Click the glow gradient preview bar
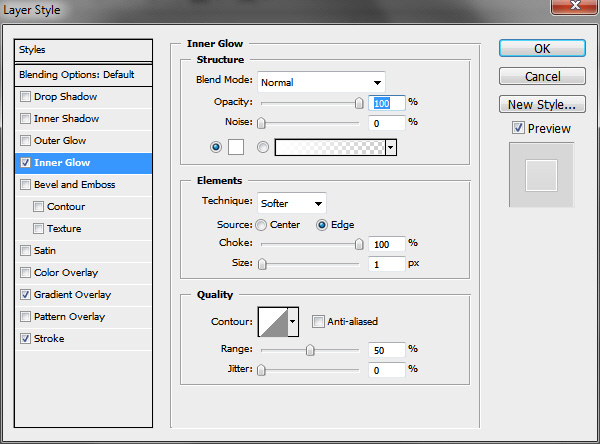This screenshot has width=600, height=444. pos(330,147)
